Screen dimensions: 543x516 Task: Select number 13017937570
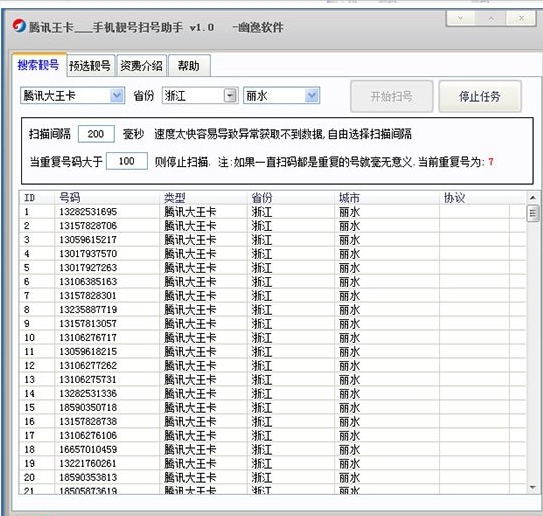[88, 253]
